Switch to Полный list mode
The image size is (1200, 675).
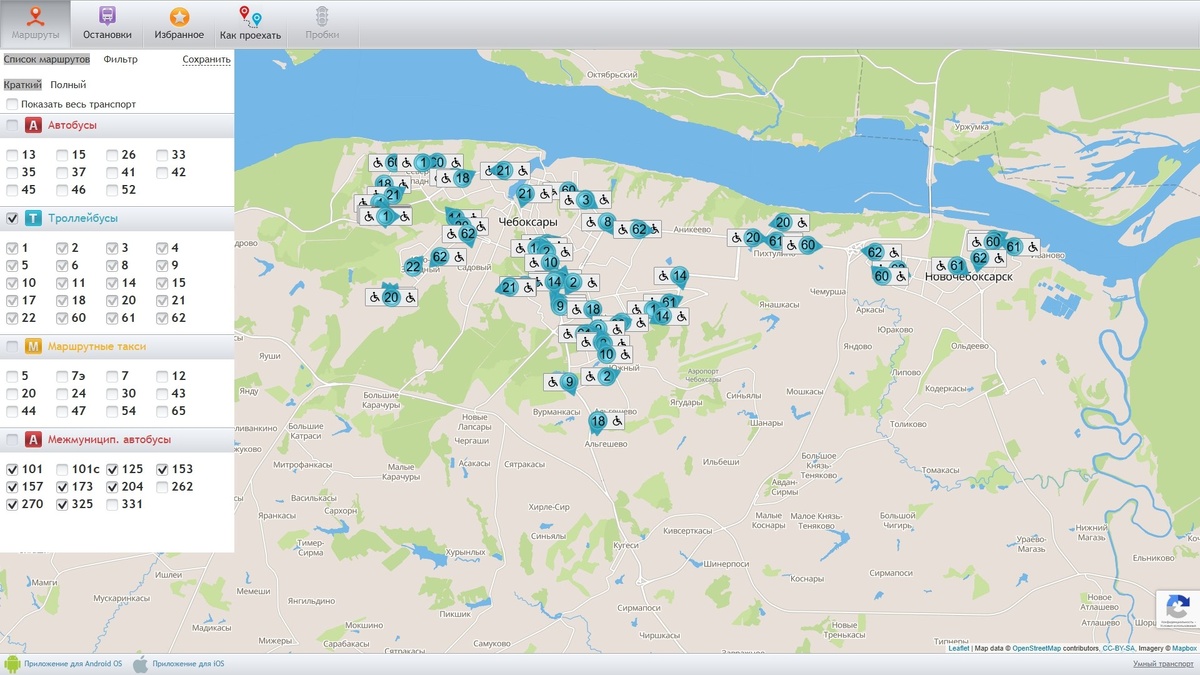(68, 85)
